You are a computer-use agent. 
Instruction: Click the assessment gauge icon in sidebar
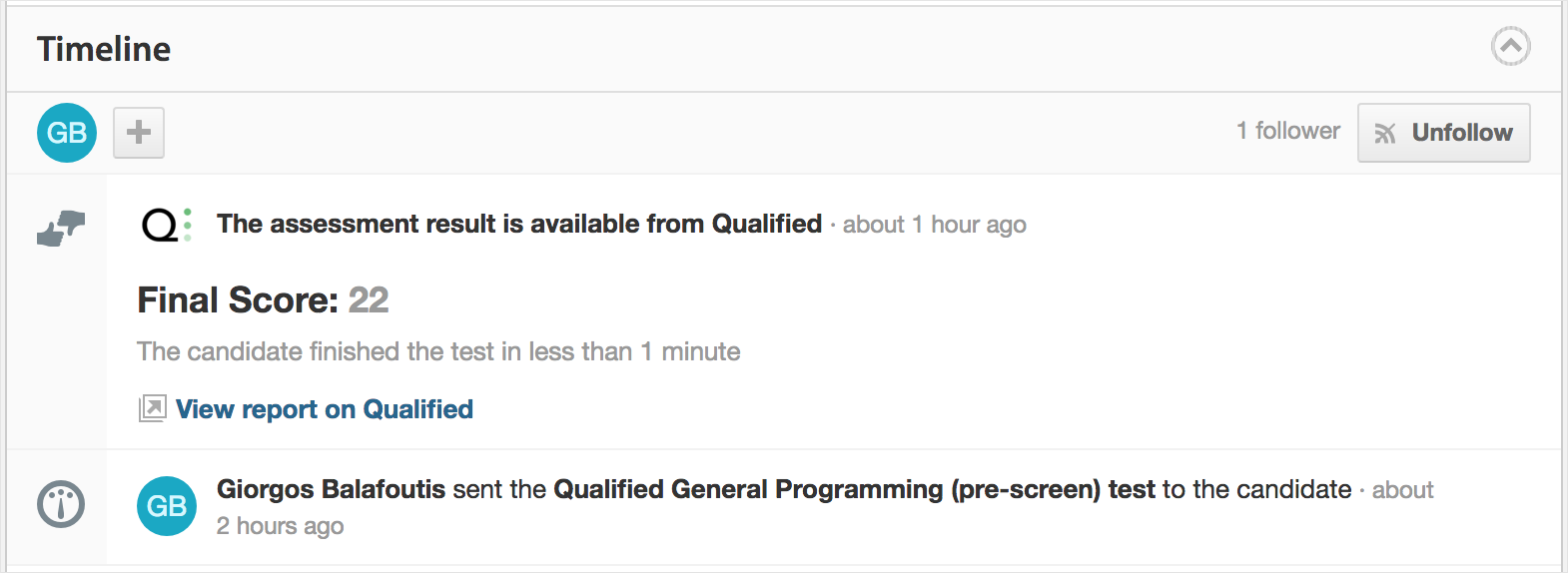coord(61,504)
